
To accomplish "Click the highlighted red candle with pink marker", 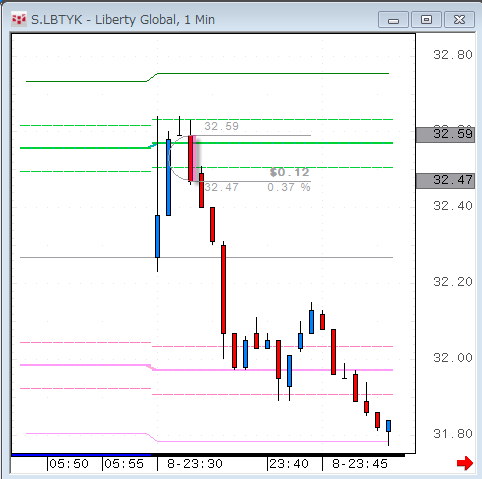I will click(191, 158).
